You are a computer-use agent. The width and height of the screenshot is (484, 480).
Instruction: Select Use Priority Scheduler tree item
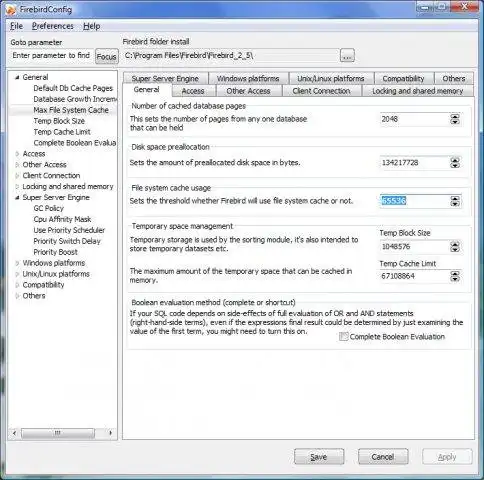click(69, 230)
